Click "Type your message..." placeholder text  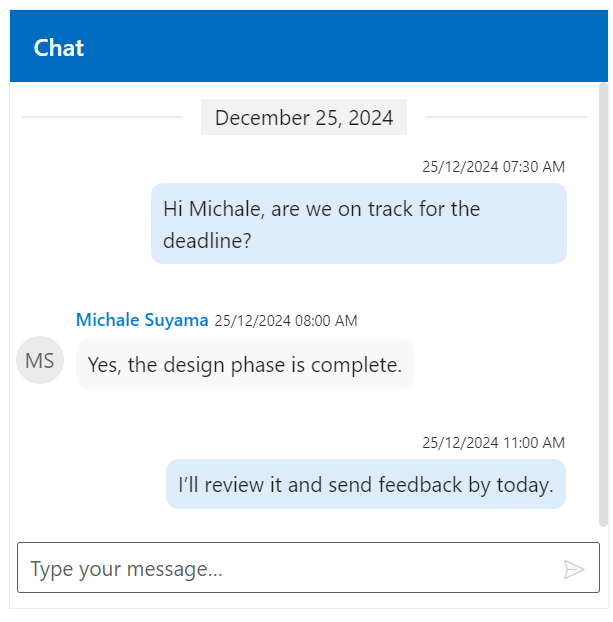[x=126, y=569]
